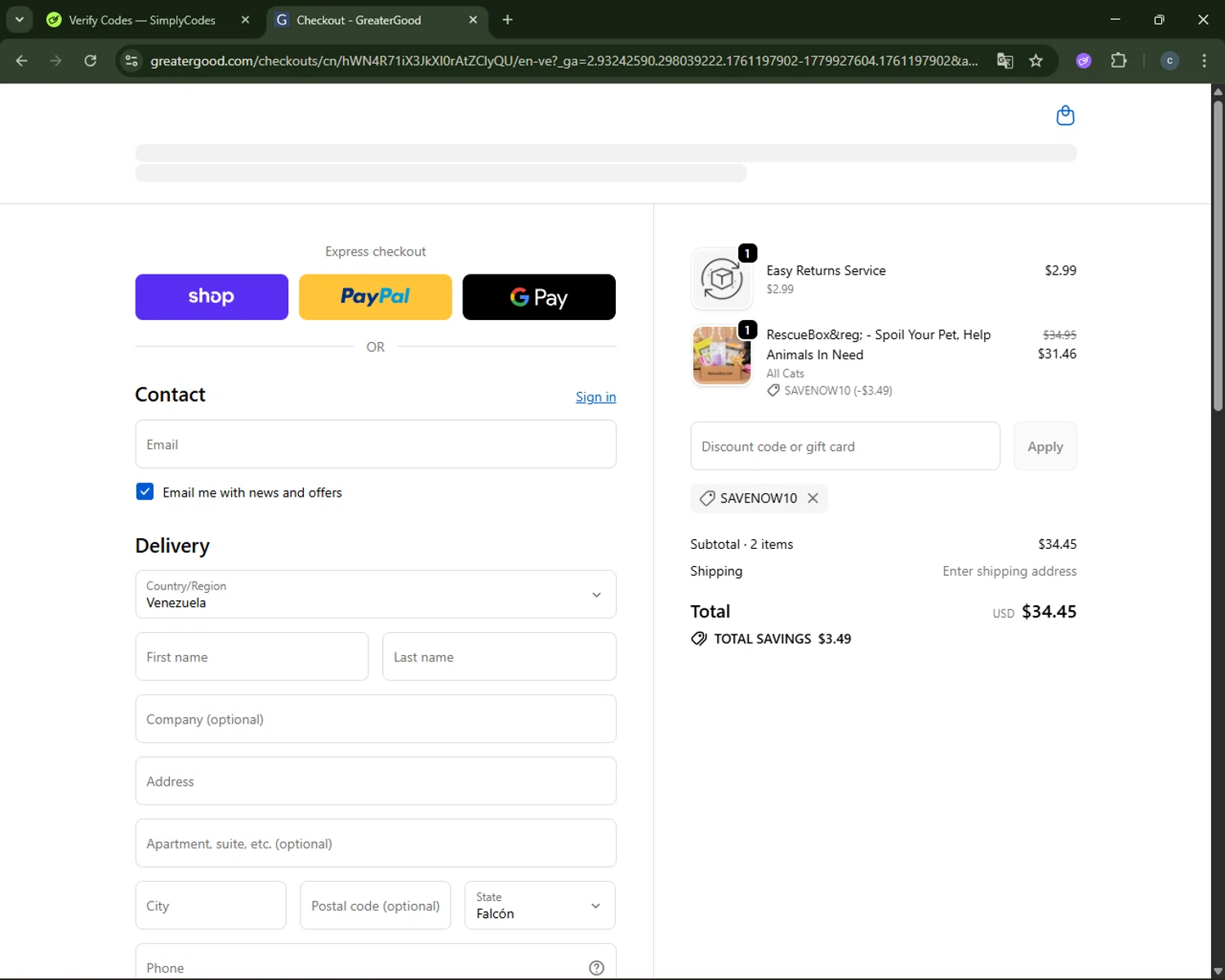Click the browser address bar URL

click(x=563, y=60)
